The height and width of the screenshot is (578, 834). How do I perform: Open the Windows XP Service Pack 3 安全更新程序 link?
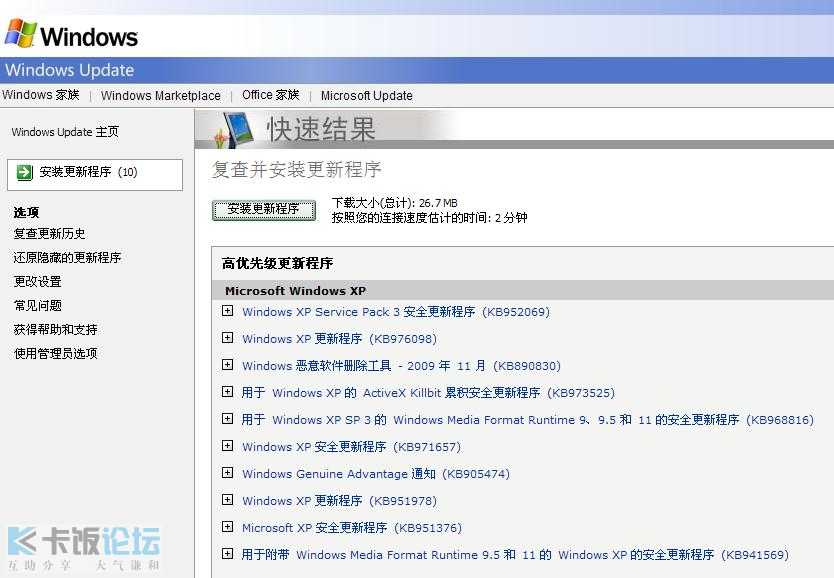(396, 312)
